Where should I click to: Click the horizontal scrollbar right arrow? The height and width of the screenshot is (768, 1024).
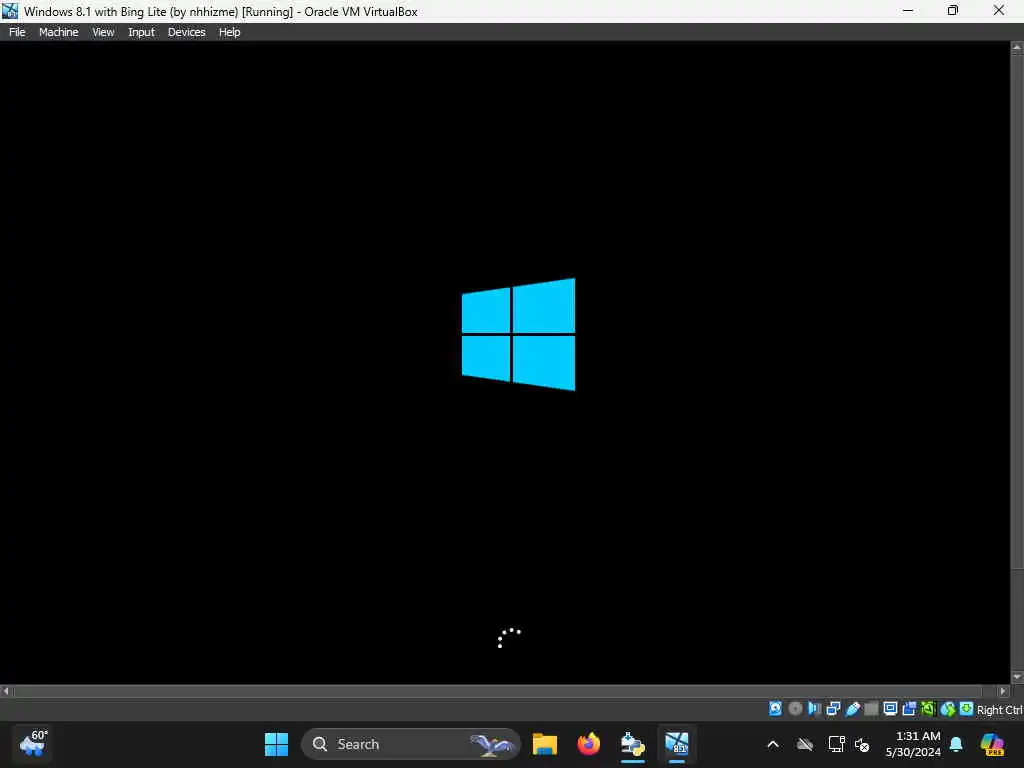(1004, 690)
